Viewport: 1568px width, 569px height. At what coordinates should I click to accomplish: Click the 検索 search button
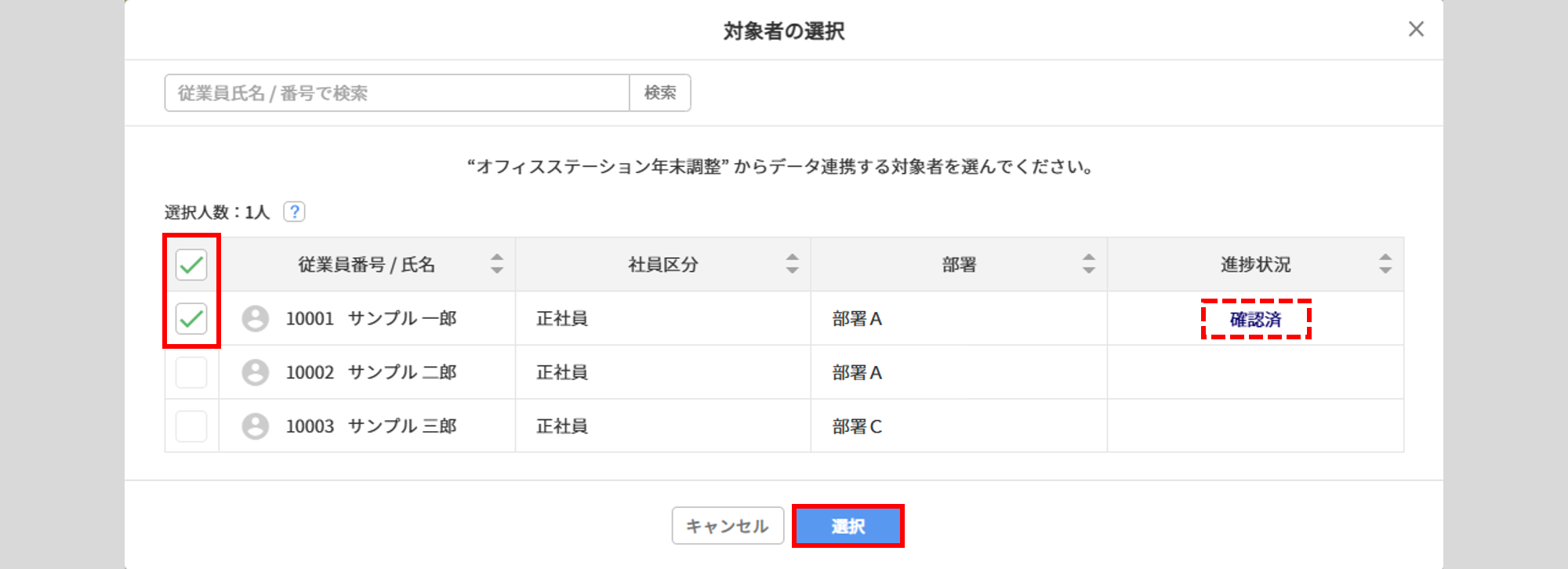(660, 93)
